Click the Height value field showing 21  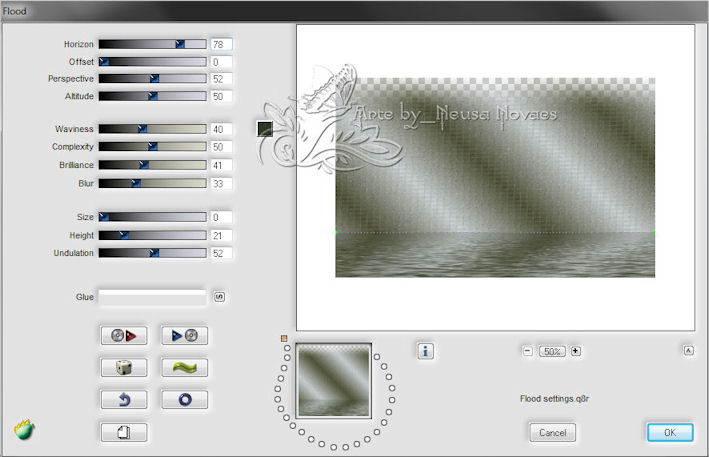pos(222,236)
